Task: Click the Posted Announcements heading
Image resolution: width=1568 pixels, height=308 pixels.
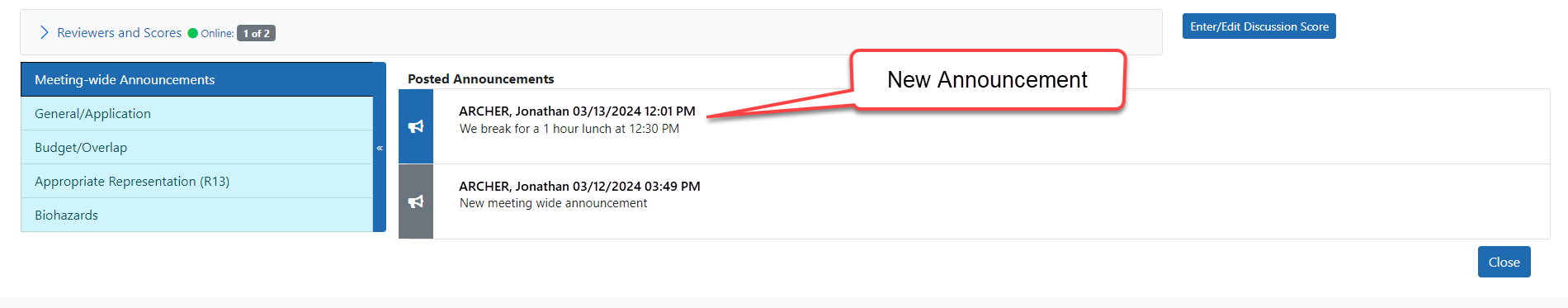Action: (480, 78)
